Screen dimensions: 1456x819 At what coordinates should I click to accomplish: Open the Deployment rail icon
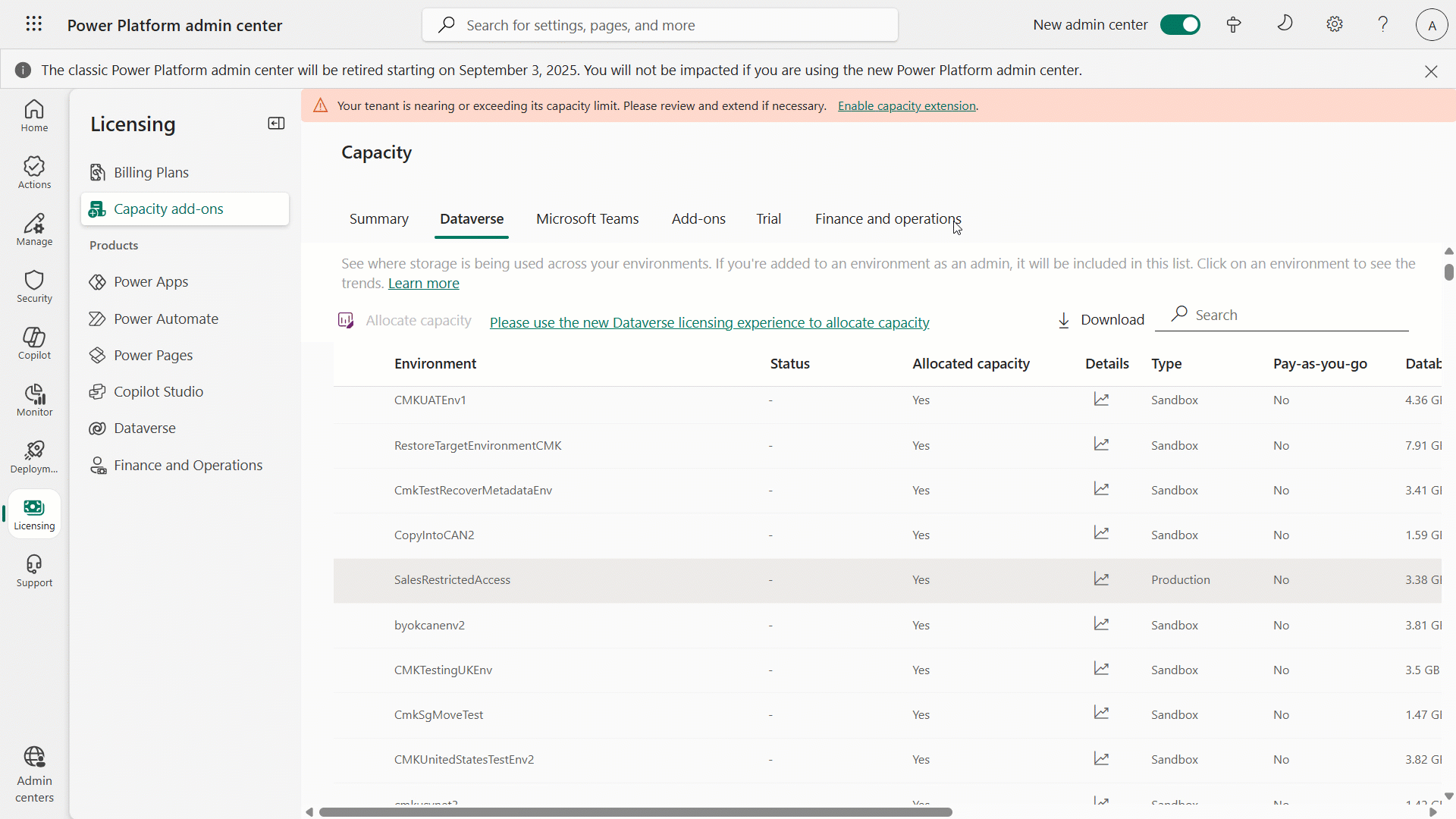34,457
